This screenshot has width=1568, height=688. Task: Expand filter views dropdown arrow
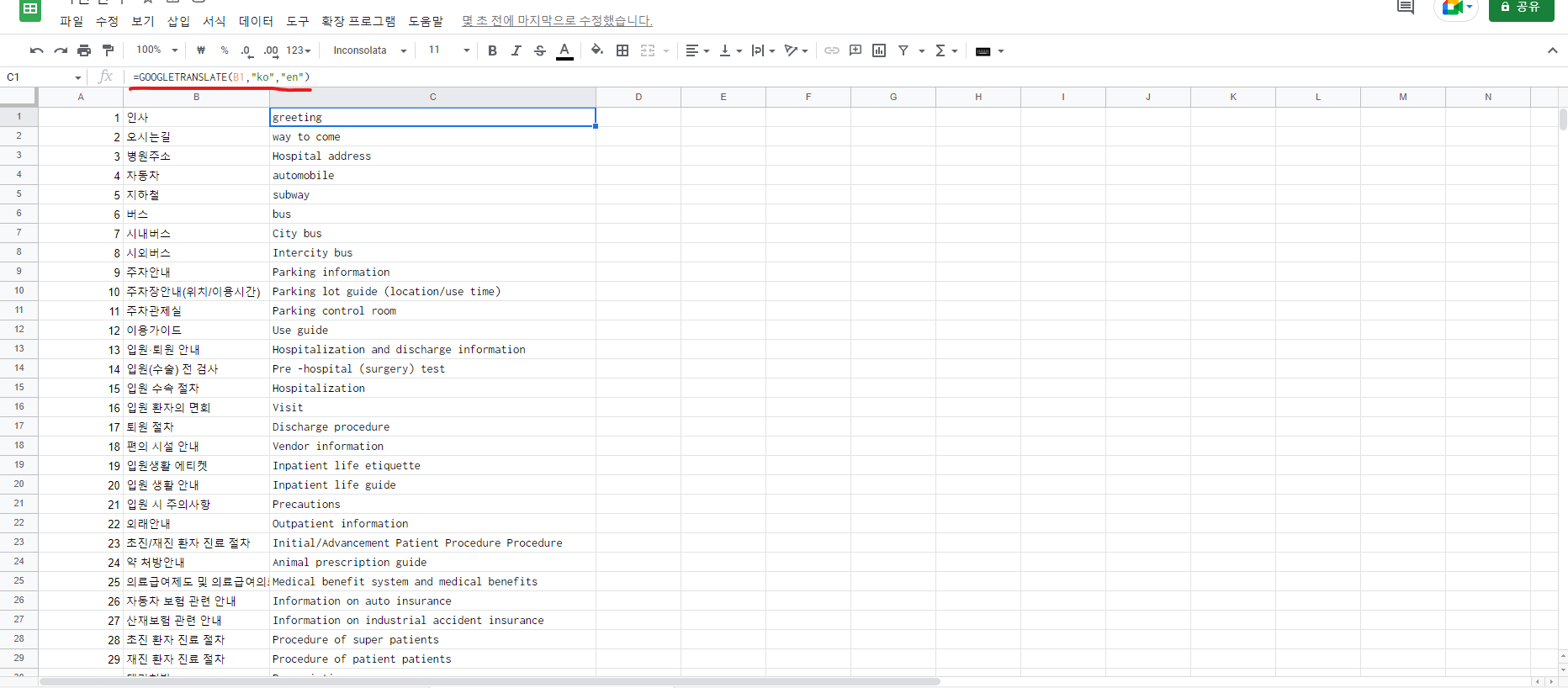point(922,51)
